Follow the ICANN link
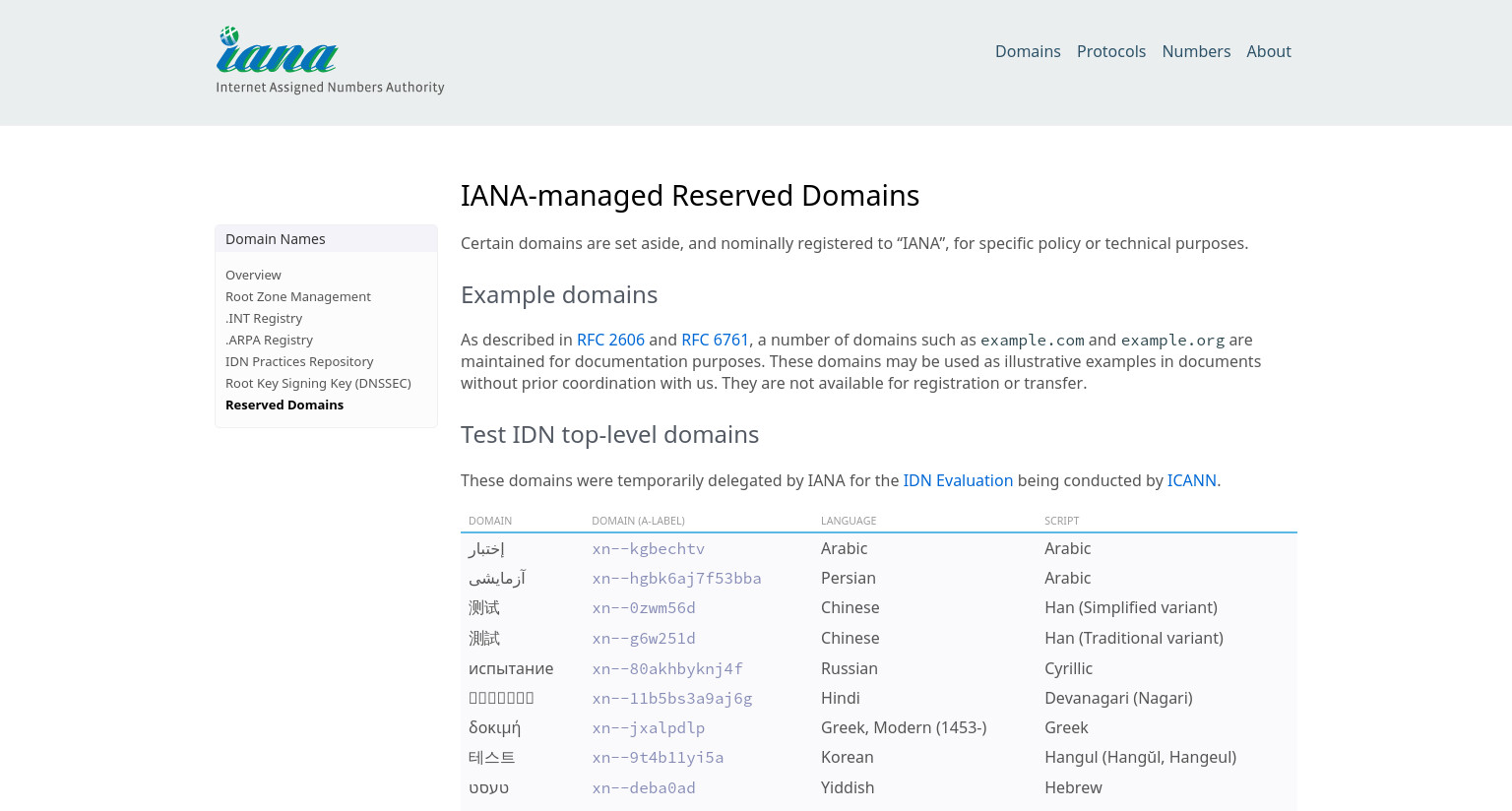Image resolution: width=1512 pixels, height=811 pixels. coord(1191,480)
